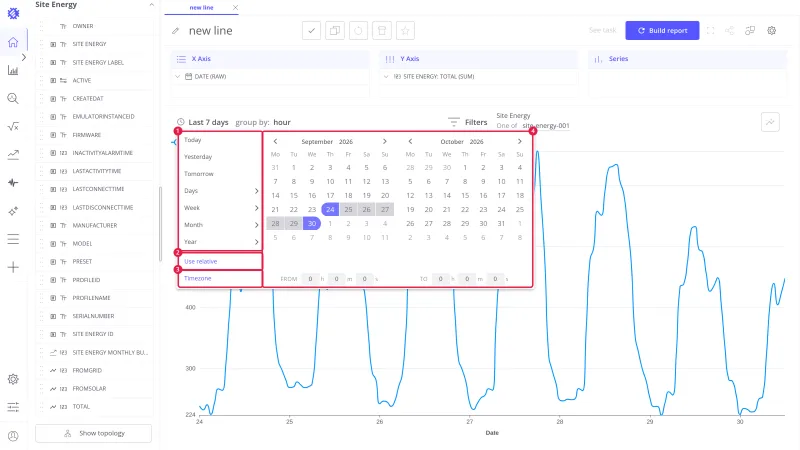800x450 pixels.
Task: Expand the DATE (RAW) X Axis item
Action: coord(178,77)
